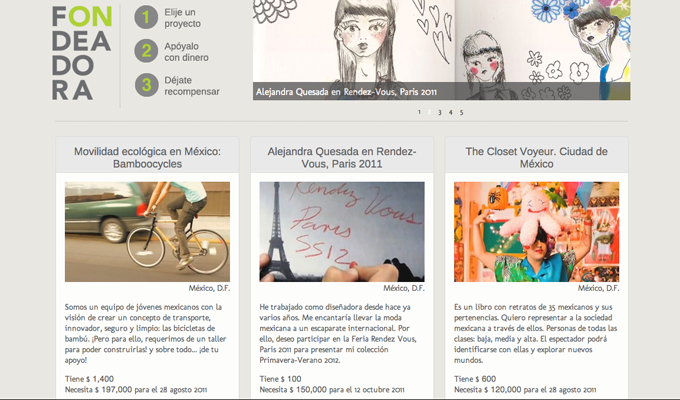Click Bamboocycles project description text
The image size is (680, 400).
[146, 333]
